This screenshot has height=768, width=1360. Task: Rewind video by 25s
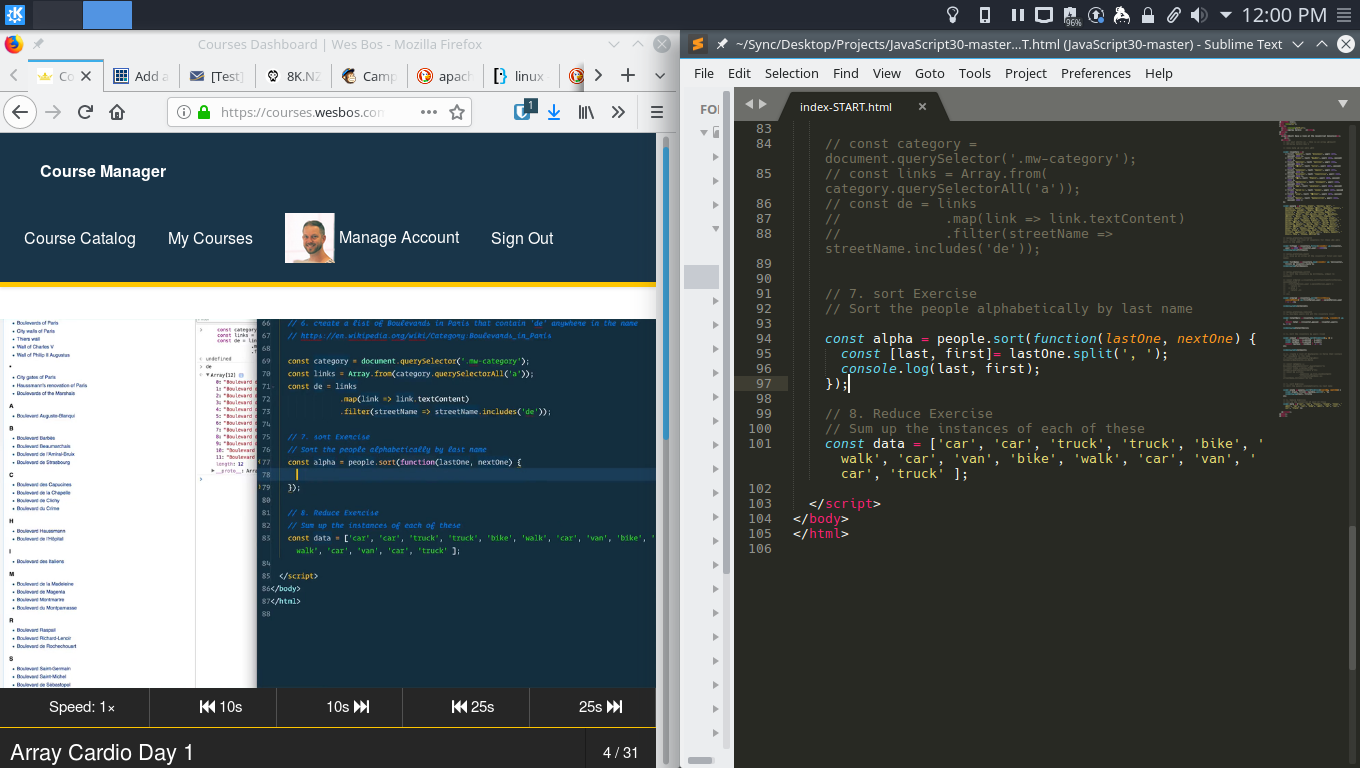pos(473,706)
